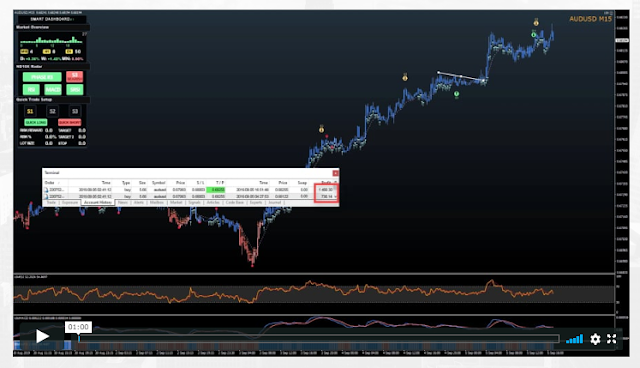Select the S1 quick trade setup

pos(30,111)
